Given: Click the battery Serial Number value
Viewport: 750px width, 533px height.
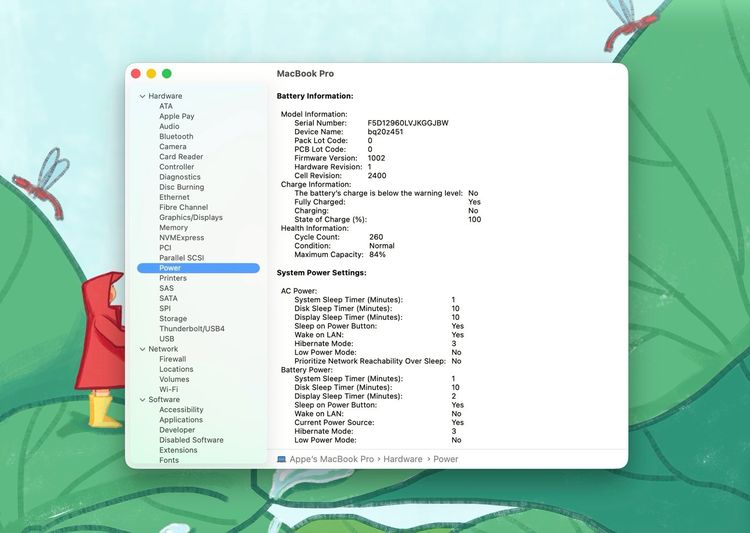Looking at the screenshot, I should point(407,123).
